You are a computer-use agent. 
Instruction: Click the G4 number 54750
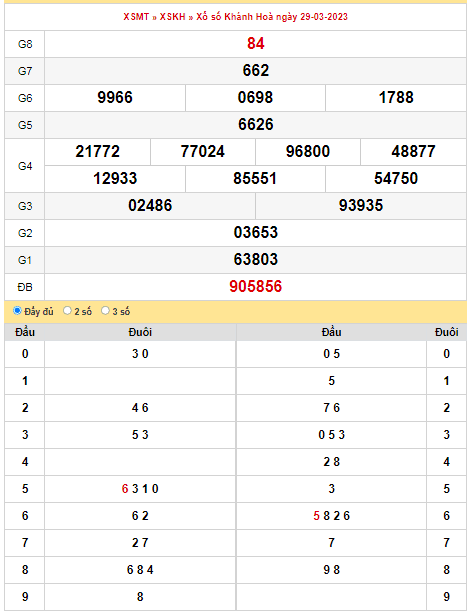[x=396, y=179]
